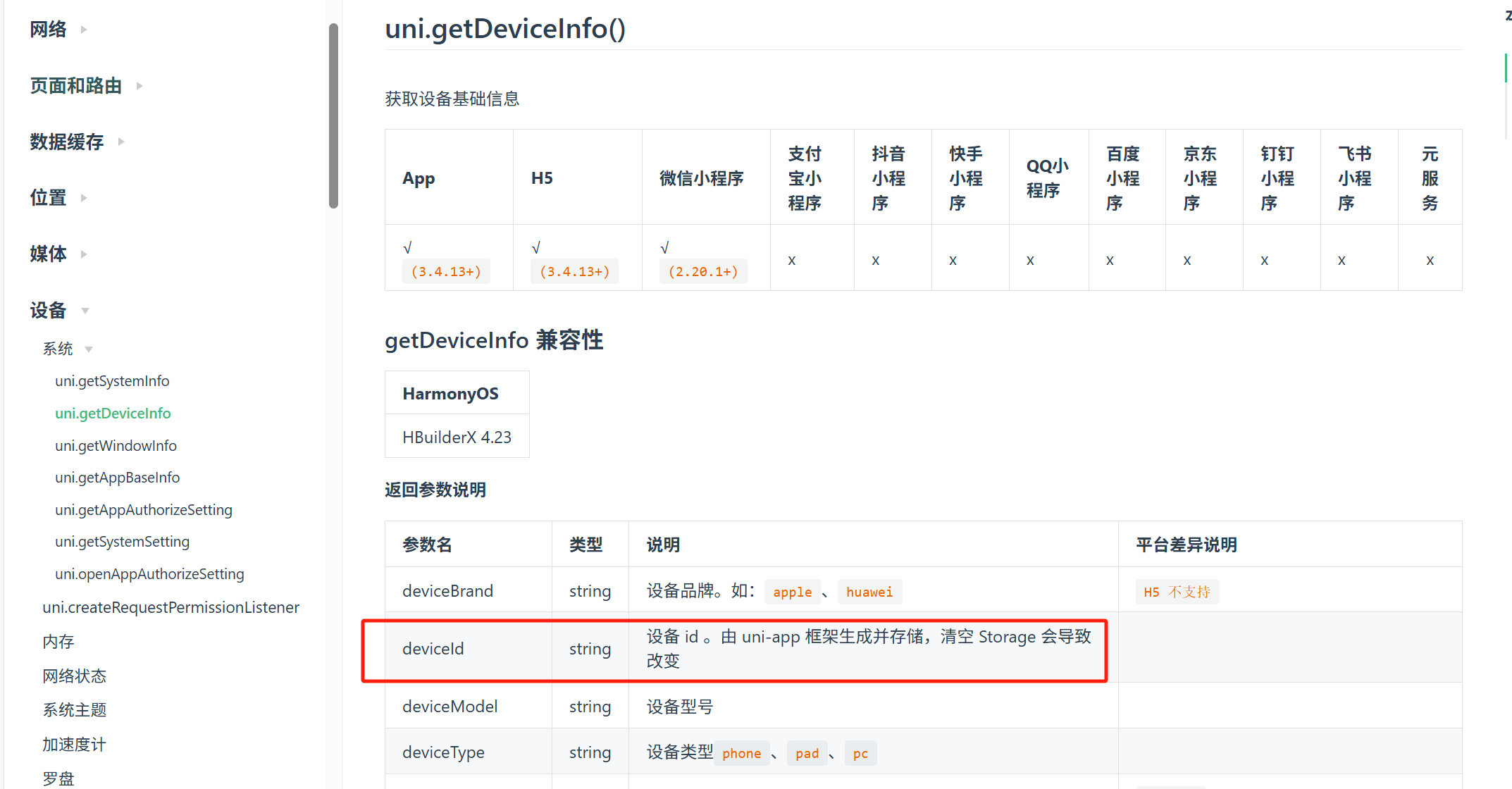Click the uni.getDeviceInfo() page heading
Screen dimensions: 1512x789
click(x=505, y=29)
